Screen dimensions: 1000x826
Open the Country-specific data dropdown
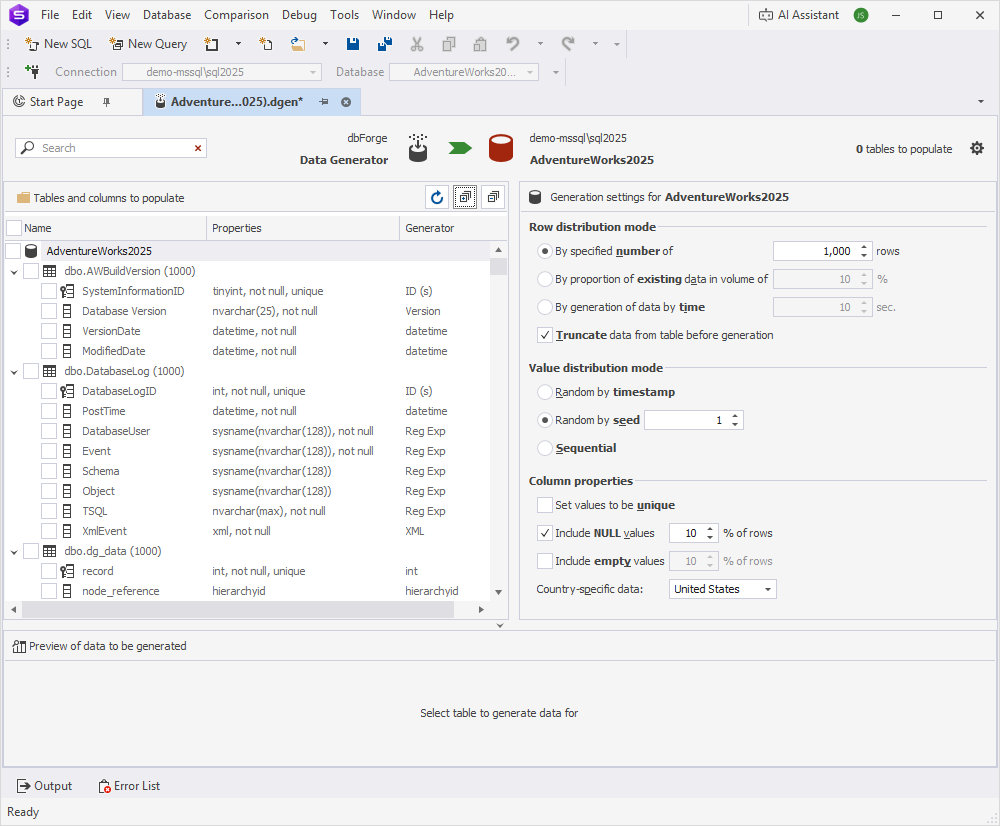[x=723, y=589]
